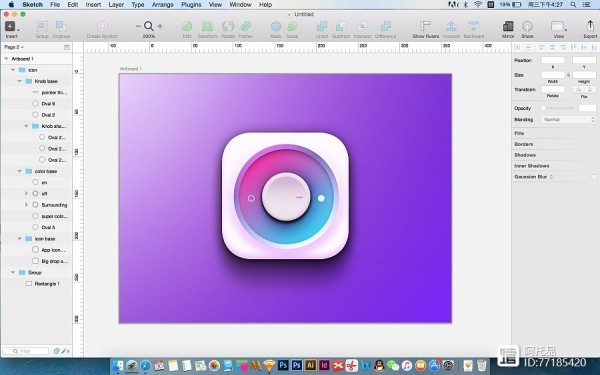Click the Mask toolbar icon
Image resolution: width=600 pixels, height=375 pixels.
coord(276,26)
